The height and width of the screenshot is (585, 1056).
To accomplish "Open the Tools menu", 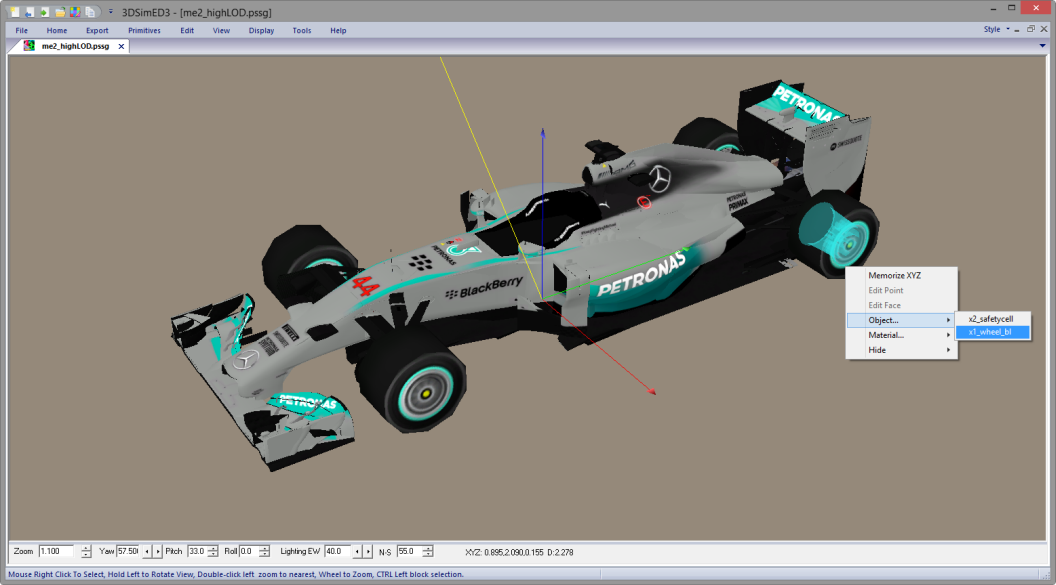I will click(x=302, y=30).
